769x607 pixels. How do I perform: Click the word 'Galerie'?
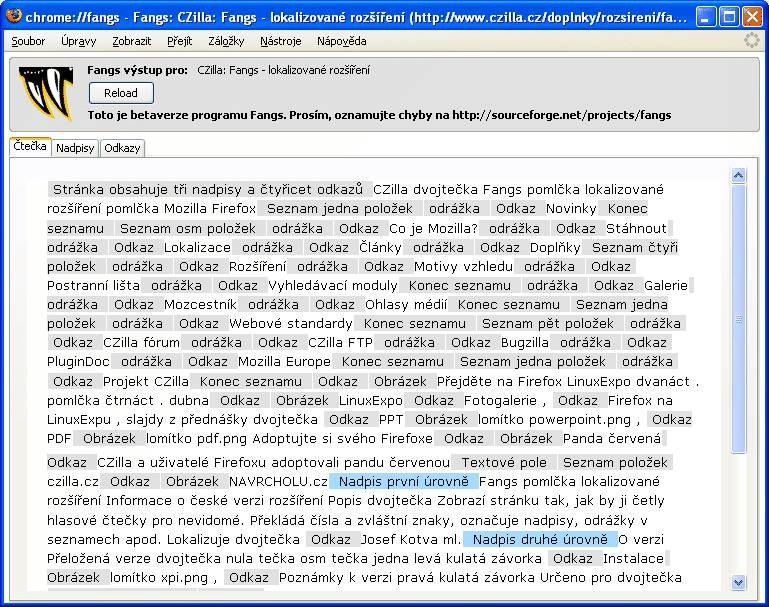tap(666, 286)
